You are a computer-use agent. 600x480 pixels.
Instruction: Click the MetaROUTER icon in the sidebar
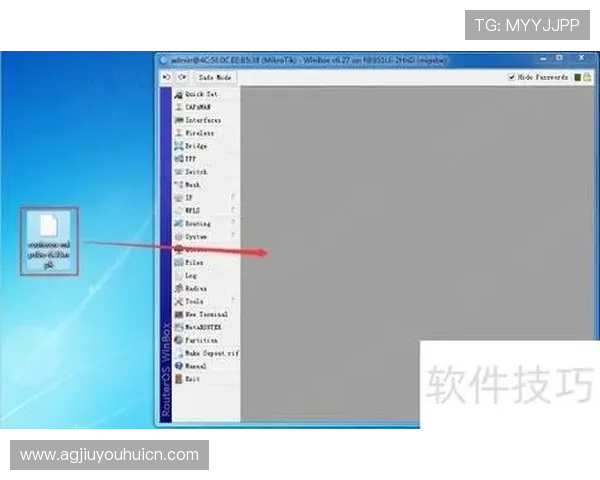click(179, 327)
